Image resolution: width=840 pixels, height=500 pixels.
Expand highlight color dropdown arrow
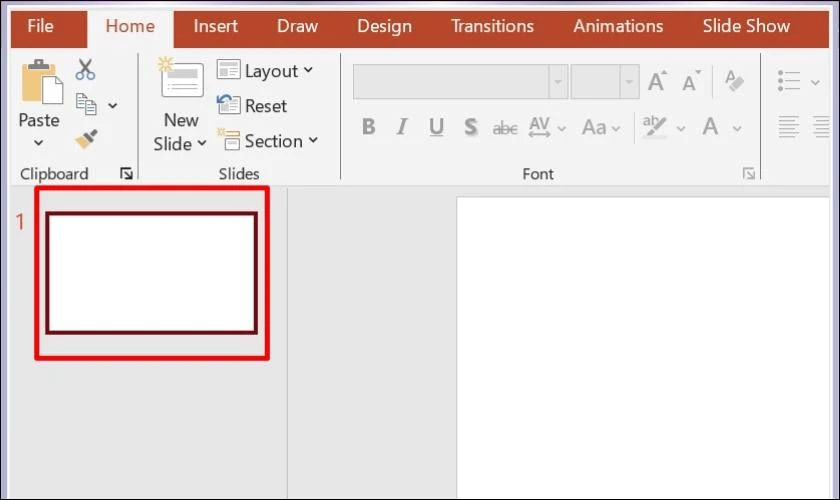(x=680, y=129)
